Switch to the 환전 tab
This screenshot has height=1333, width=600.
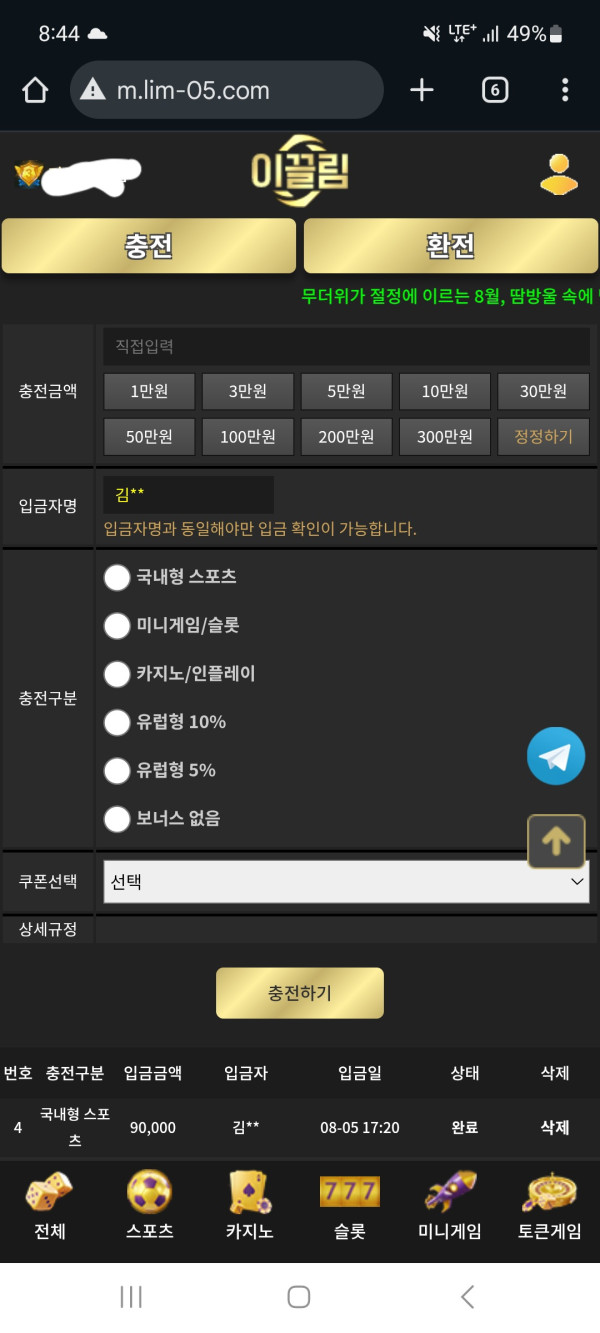click(x=450, y=246)
